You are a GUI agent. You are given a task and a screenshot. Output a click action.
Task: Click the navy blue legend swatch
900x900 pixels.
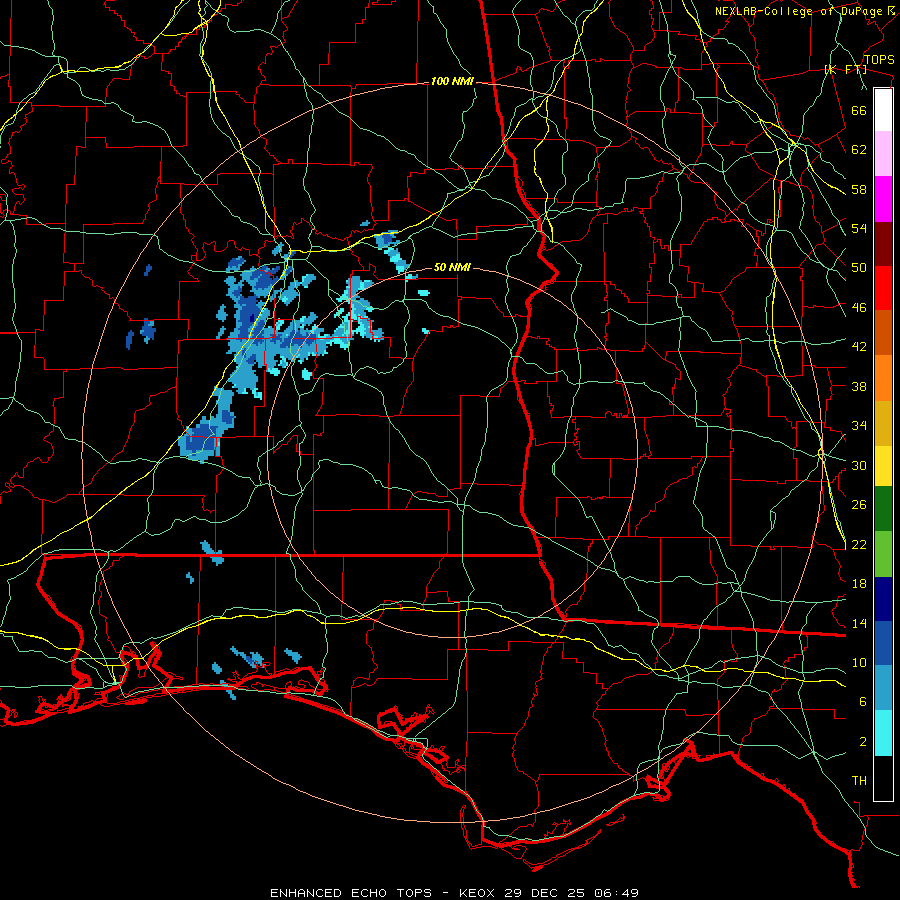tap(883, 599)
